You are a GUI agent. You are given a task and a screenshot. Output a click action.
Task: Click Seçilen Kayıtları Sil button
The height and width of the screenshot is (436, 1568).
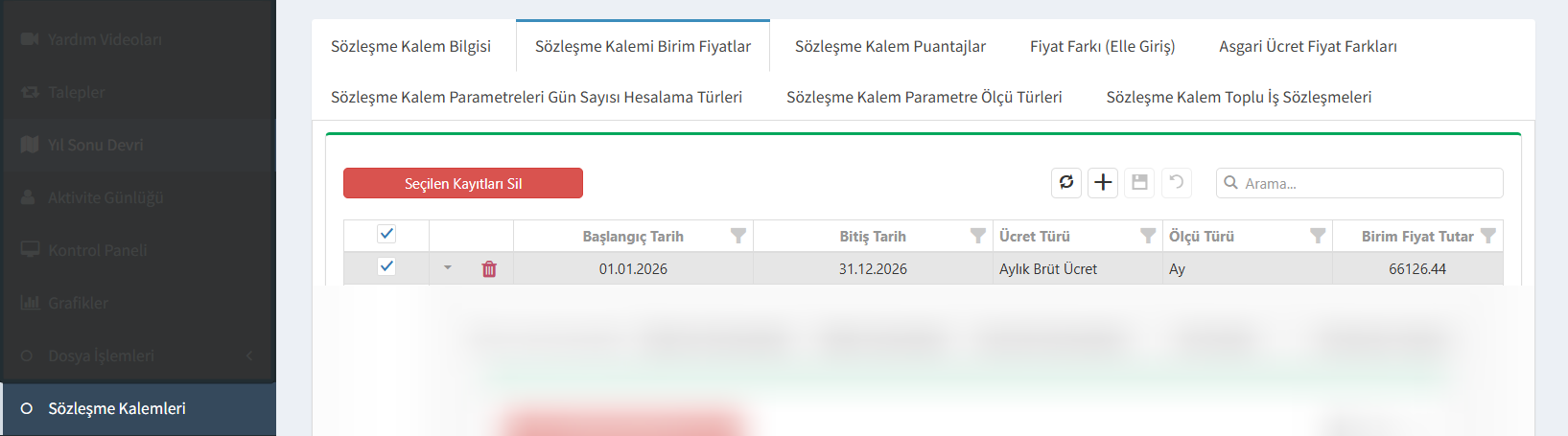coord(463,183)
